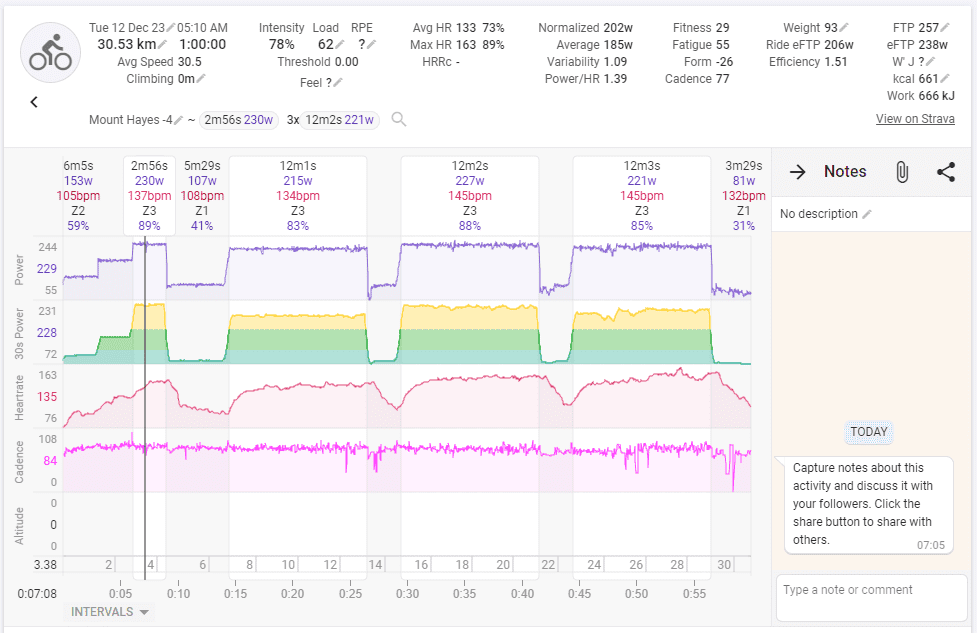This screenshot has height=633, width=977.
Task: Select the 12m2s 227w Z3 interval header
Action: click(470, 196)
